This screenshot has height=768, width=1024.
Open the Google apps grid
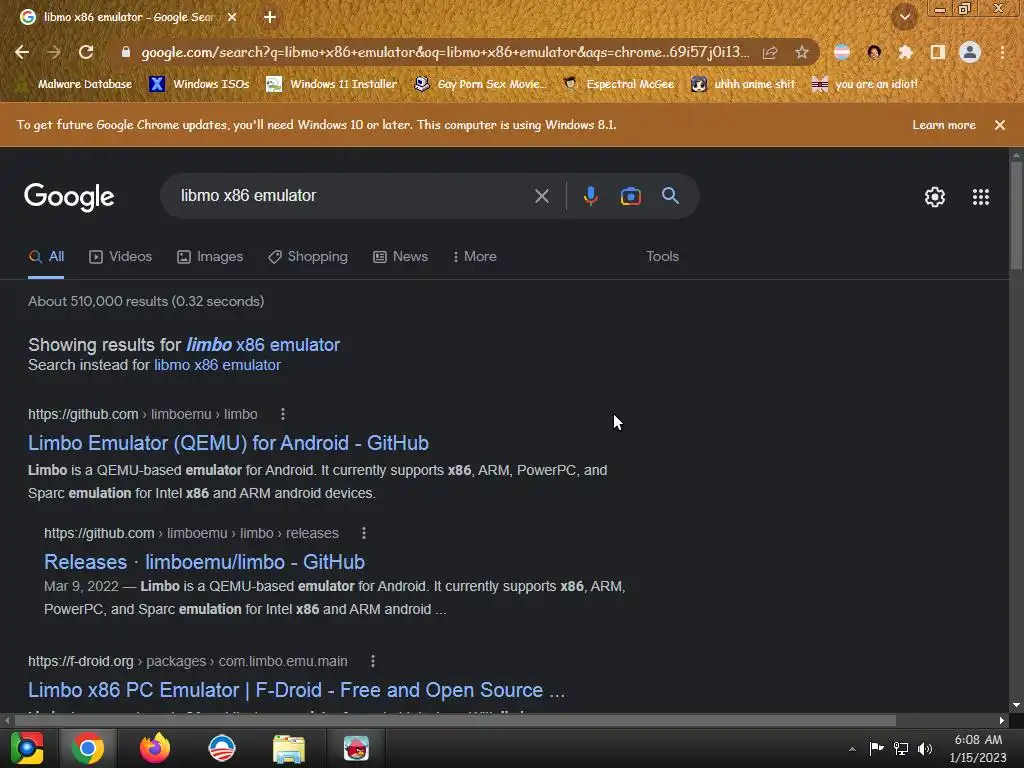point(981,197)
